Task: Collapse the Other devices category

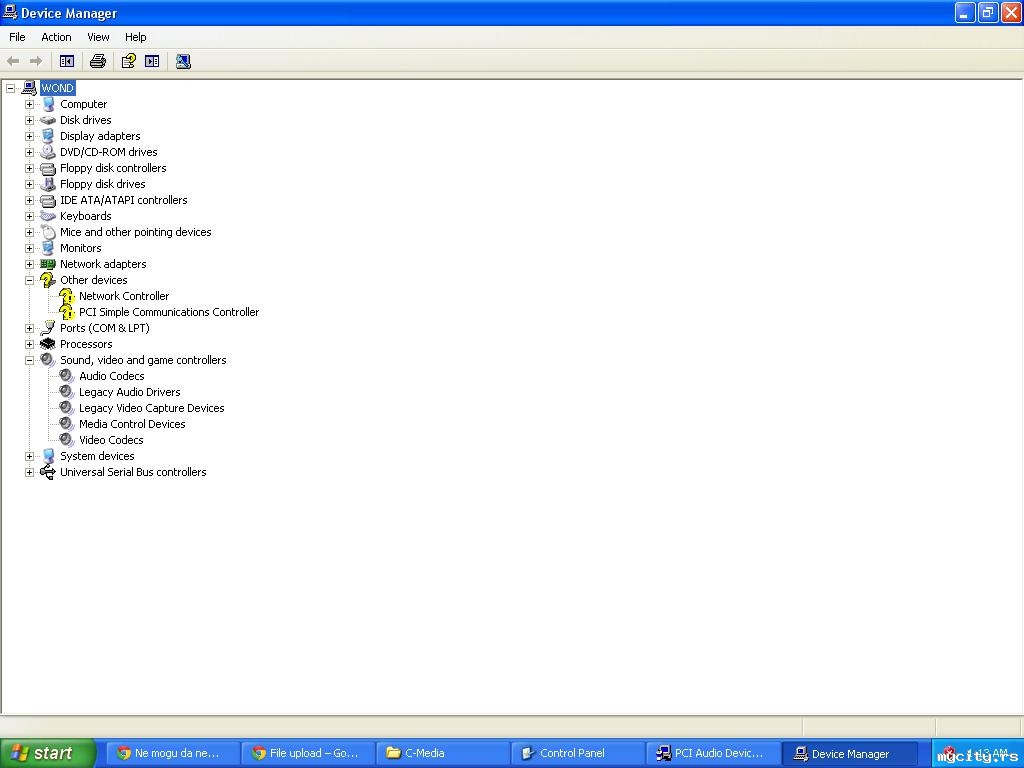Action: [29, 280]
